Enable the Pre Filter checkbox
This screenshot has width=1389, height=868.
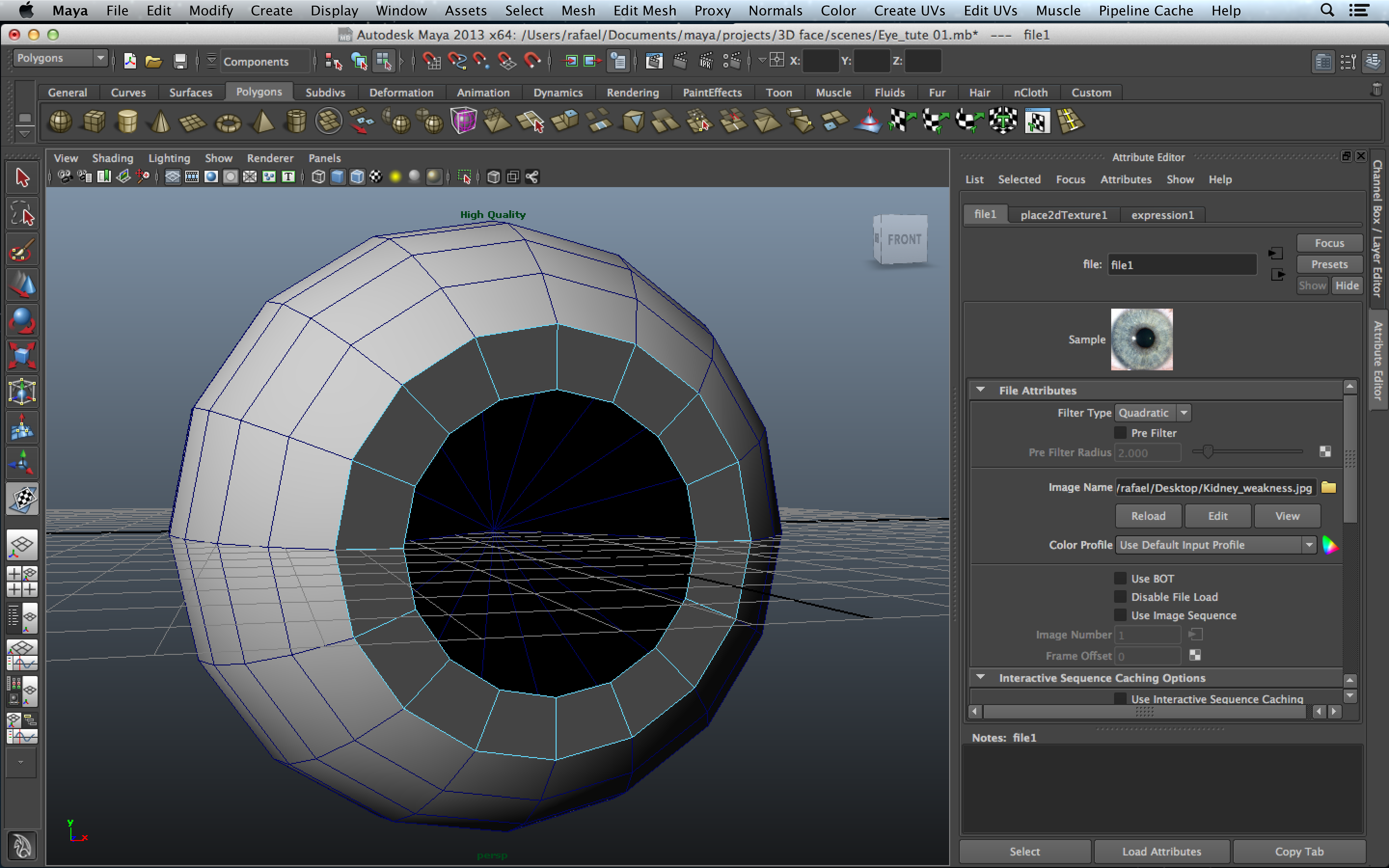pos(1120,433)
